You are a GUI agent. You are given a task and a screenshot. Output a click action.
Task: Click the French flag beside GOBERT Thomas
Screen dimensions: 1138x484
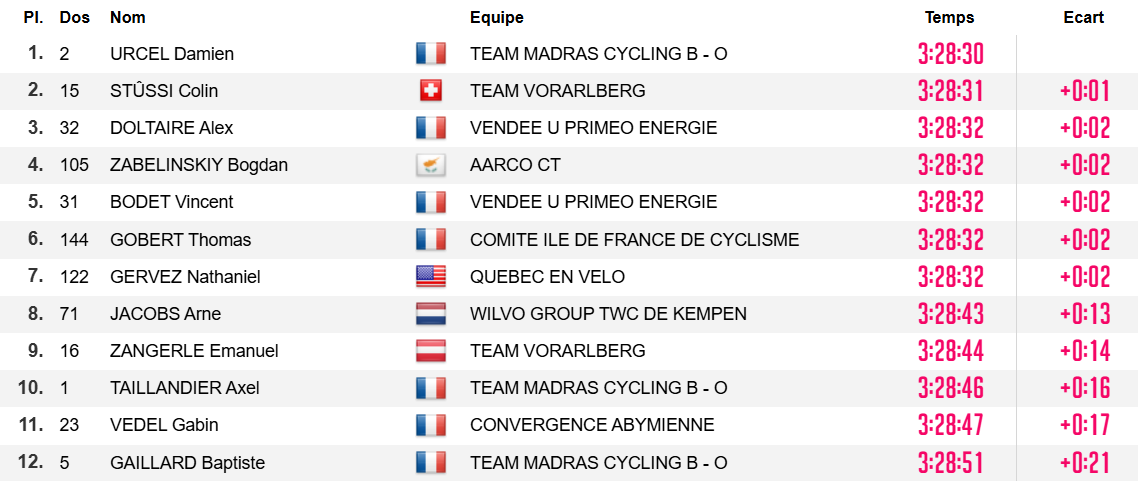pos(430,239)
